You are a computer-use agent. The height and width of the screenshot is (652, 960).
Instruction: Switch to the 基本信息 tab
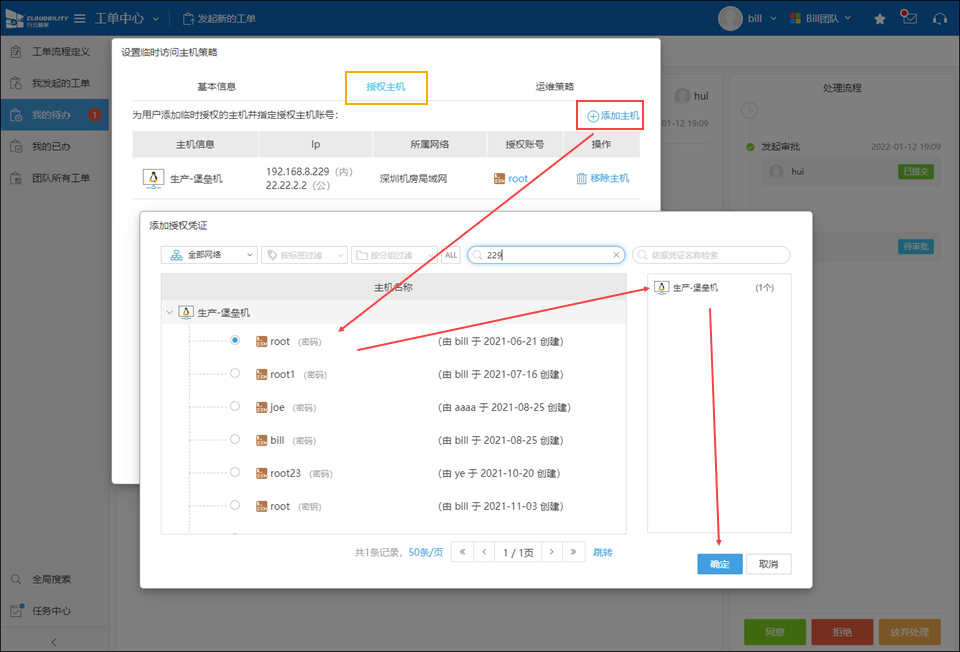(217, 87)
